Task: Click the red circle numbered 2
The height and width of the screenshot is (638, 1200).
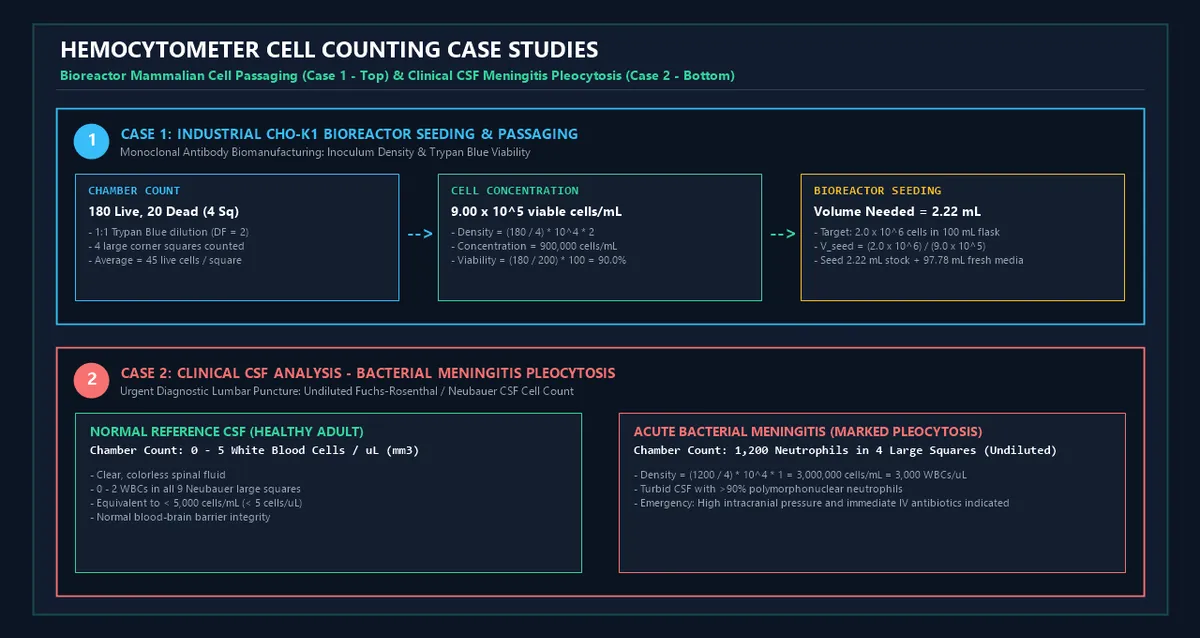Action: click(92, 381)
